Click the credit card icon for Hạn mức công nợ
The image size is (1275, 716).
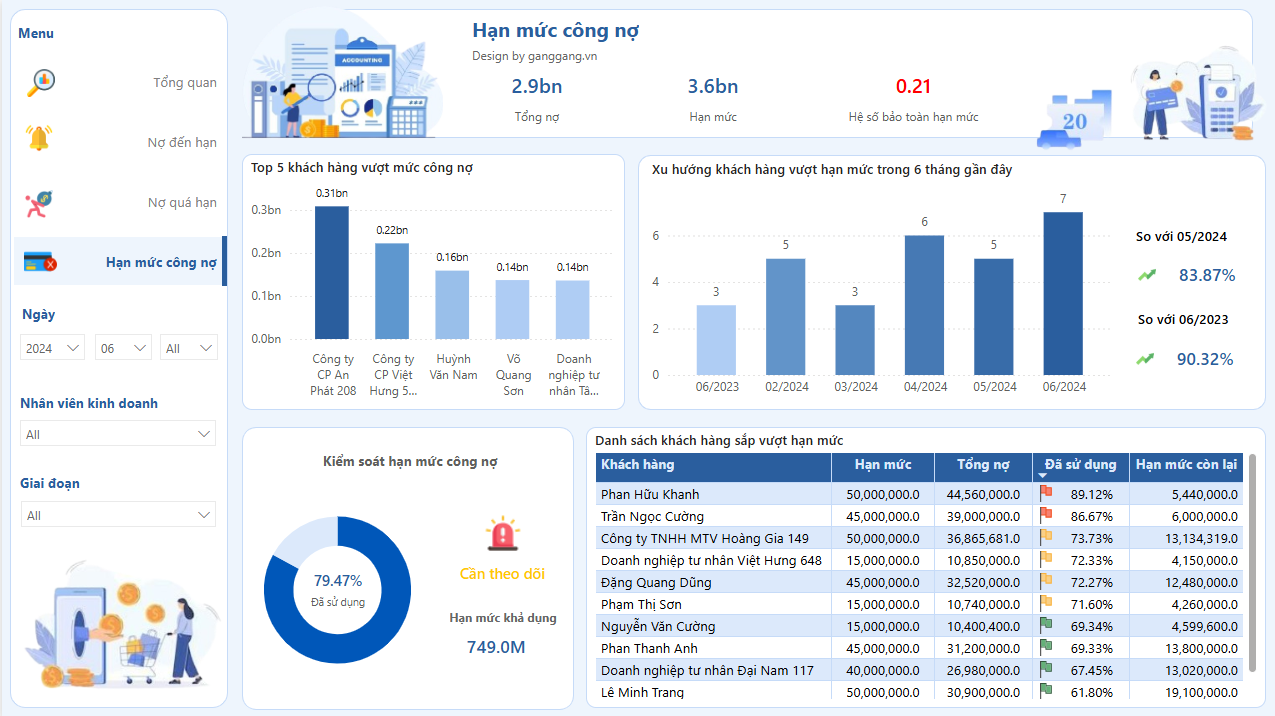click(39, 262)
